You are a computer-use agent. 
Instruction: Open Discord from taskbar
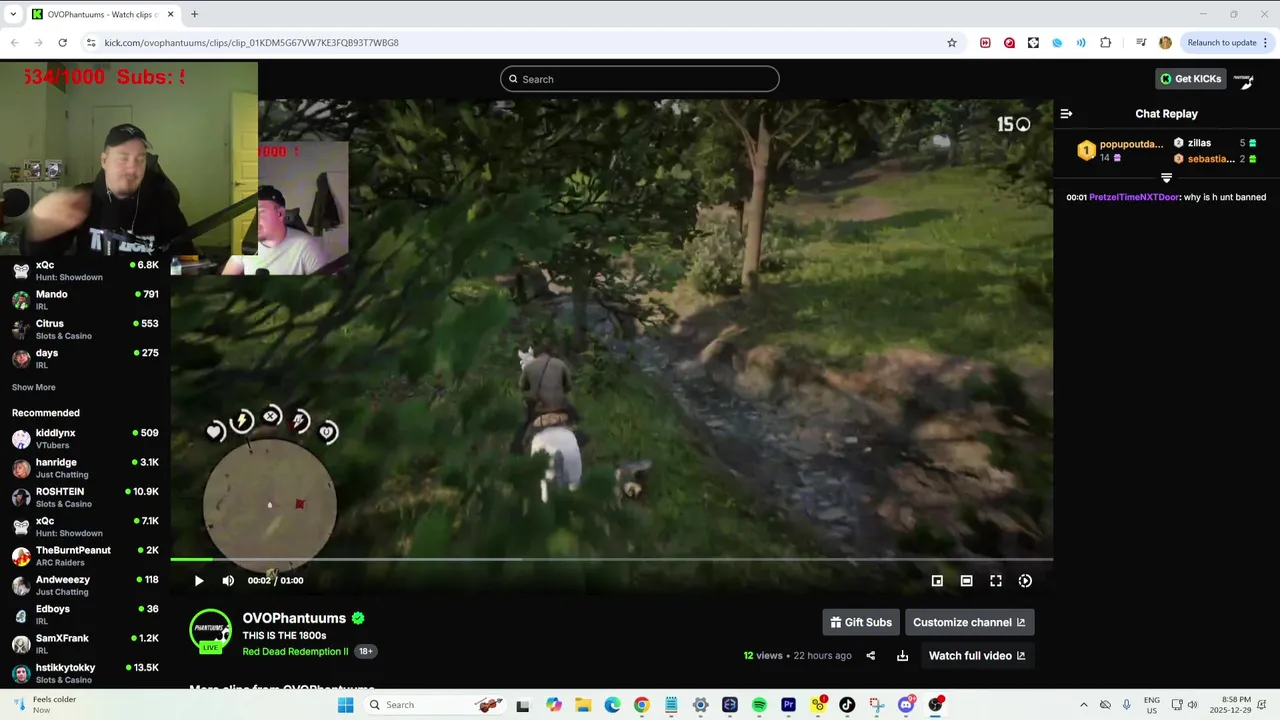click(x=906, y=705)
